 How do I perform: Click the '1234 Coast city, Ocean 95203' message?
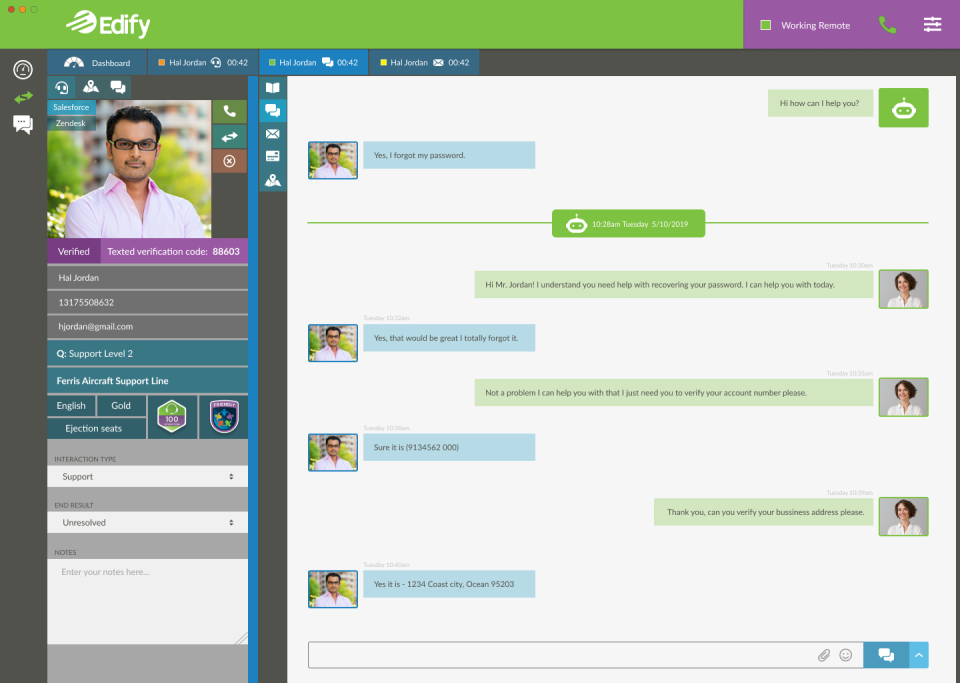coord(449,584)
